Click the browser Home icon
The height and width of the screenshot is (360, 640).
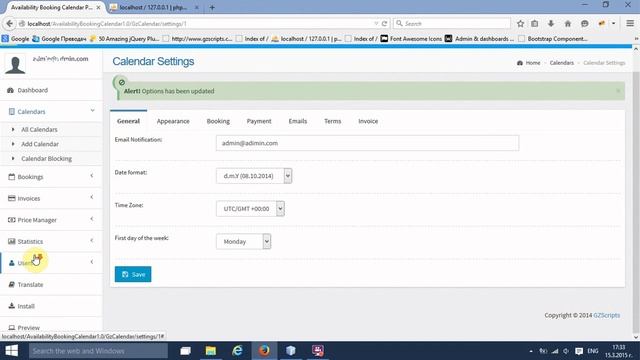click(568, 24)
